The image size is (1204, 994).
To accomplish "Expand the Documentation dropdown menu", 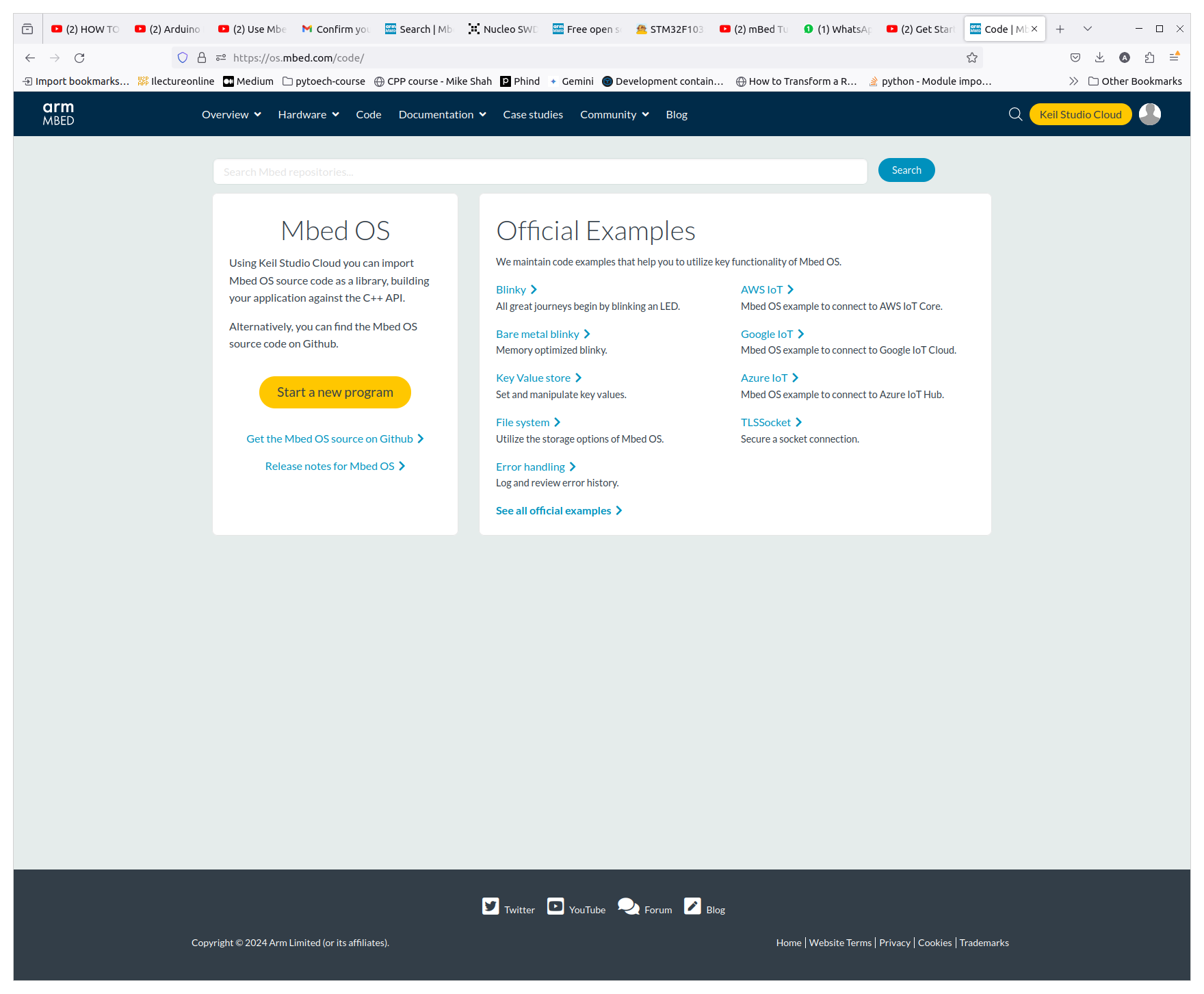I will tap(443, 114).
